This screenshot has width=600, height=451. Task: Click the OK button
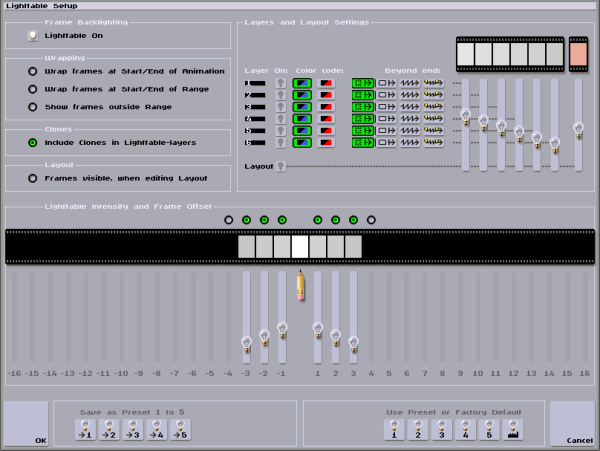24,423
